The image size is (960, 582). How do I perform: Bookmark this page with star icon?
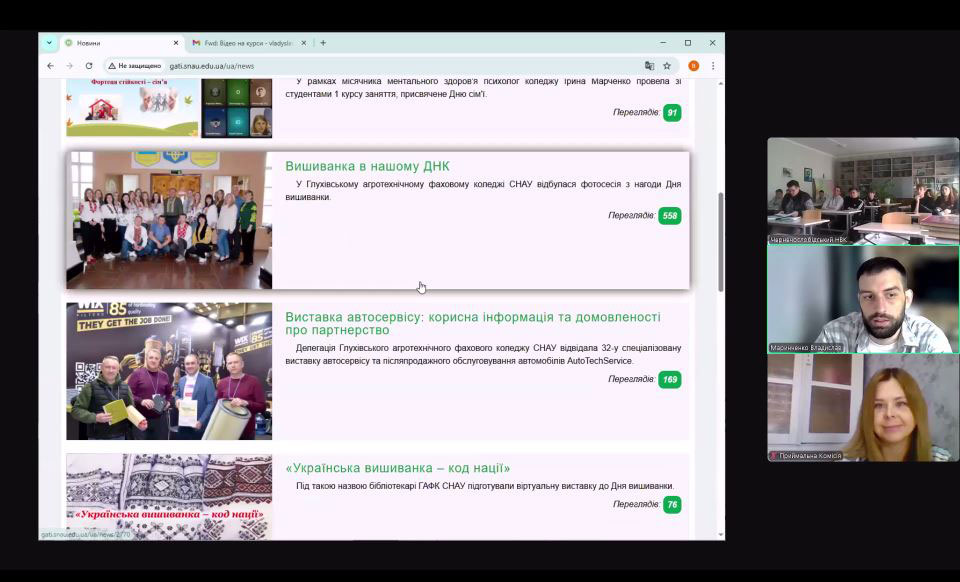coord(667,65)
